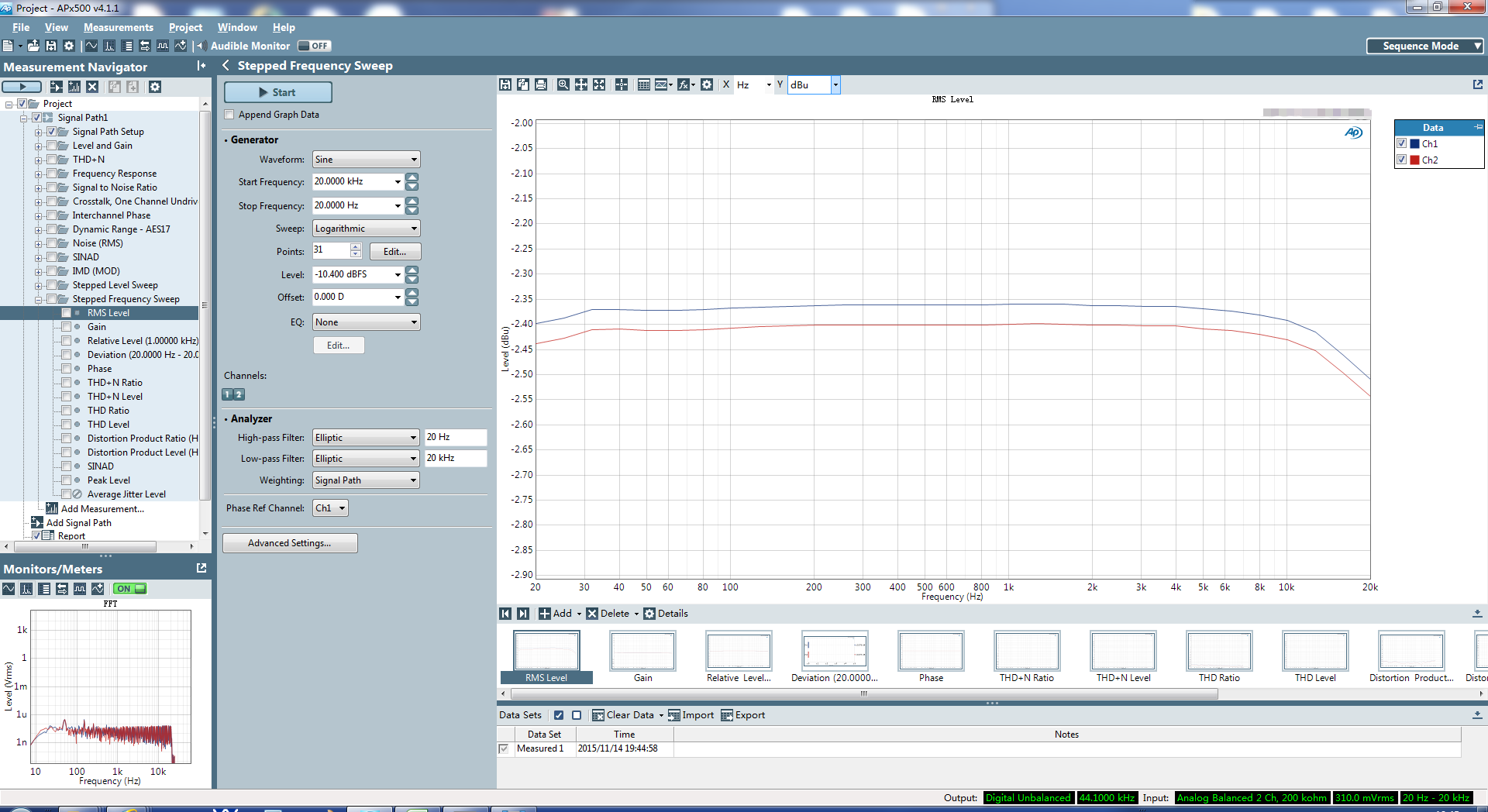Open Advanced Settings dialog
The image size is (1488, 812).
[x=290, y=543]
